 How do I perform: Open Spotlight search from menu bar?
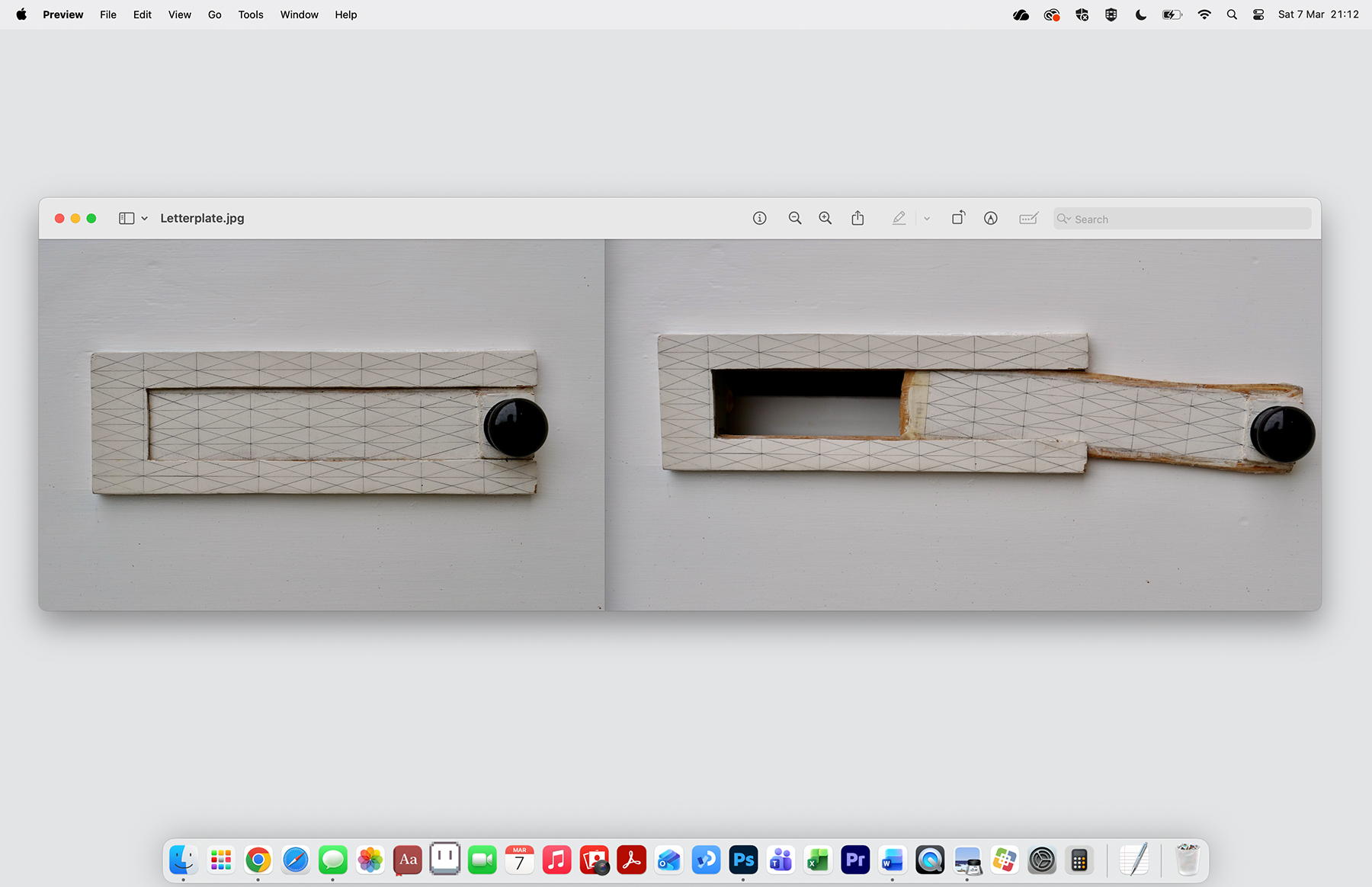tap(1232, 14)
